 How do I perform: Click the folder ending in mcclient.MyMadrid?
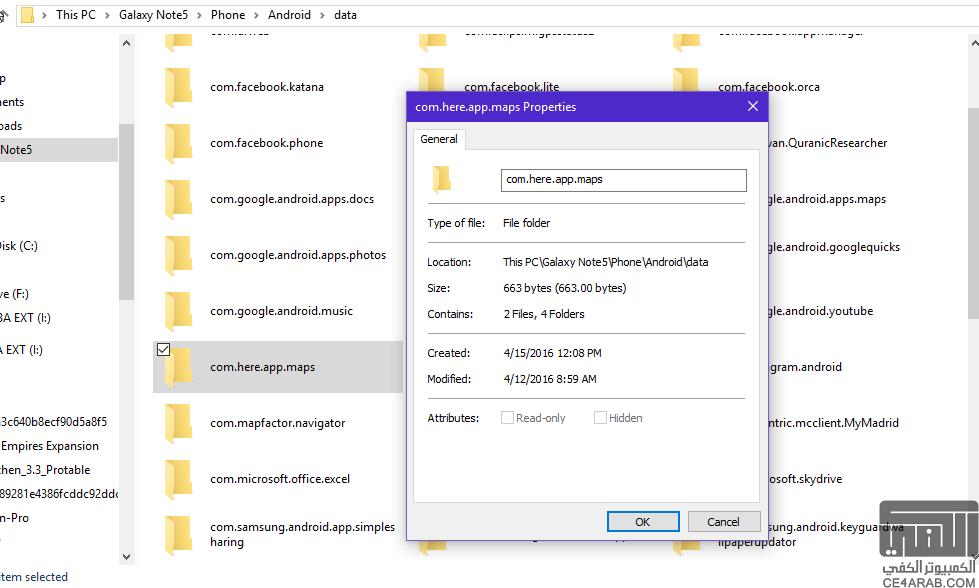coord(834,423)
